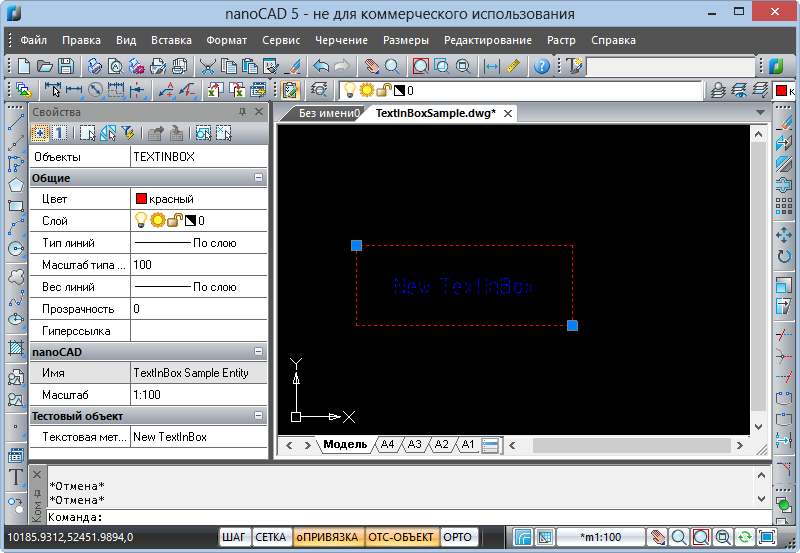Click the New document icon

[23, 66]
